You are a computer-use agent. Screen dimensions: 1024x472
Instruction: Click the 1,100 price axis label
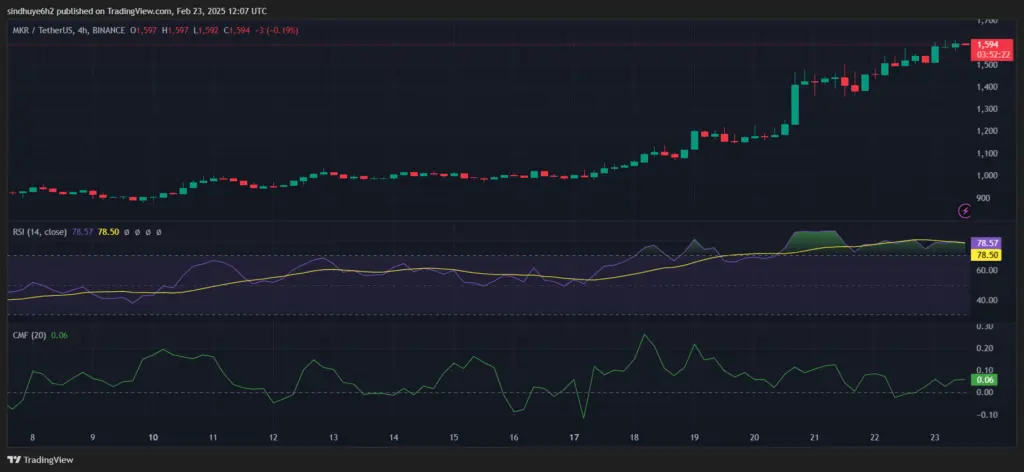987,153
